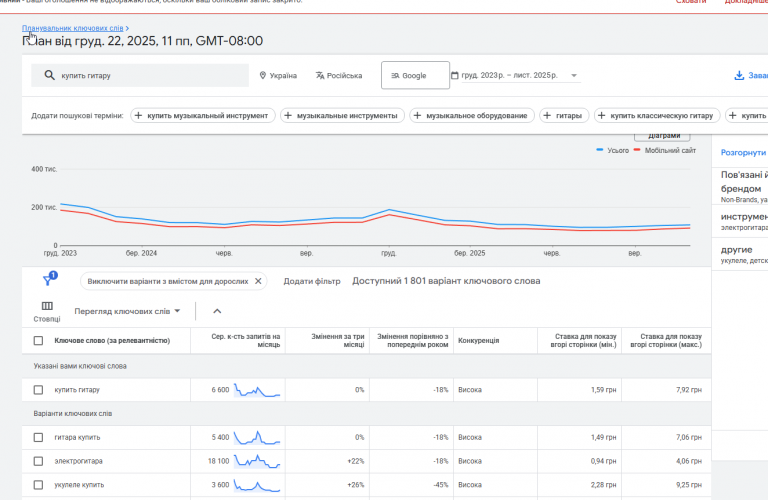
Task: Click the купить гитару search field
Action: [x=140, y=75]
